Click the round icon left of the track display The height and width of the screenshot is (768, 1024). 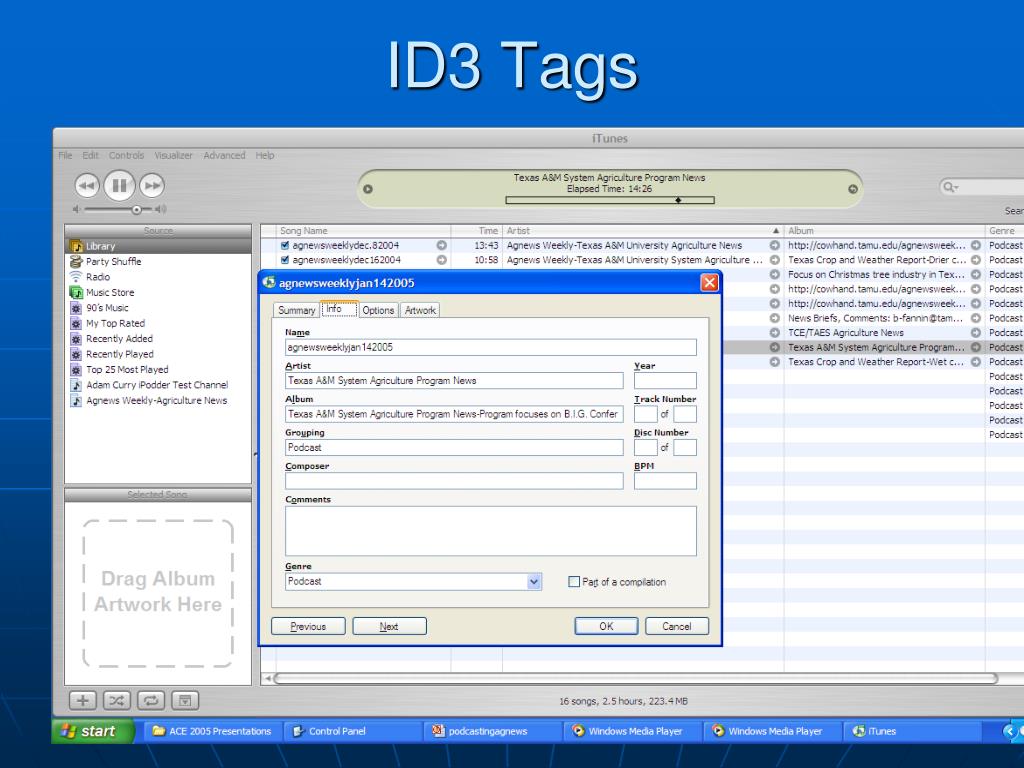point(368,189)
